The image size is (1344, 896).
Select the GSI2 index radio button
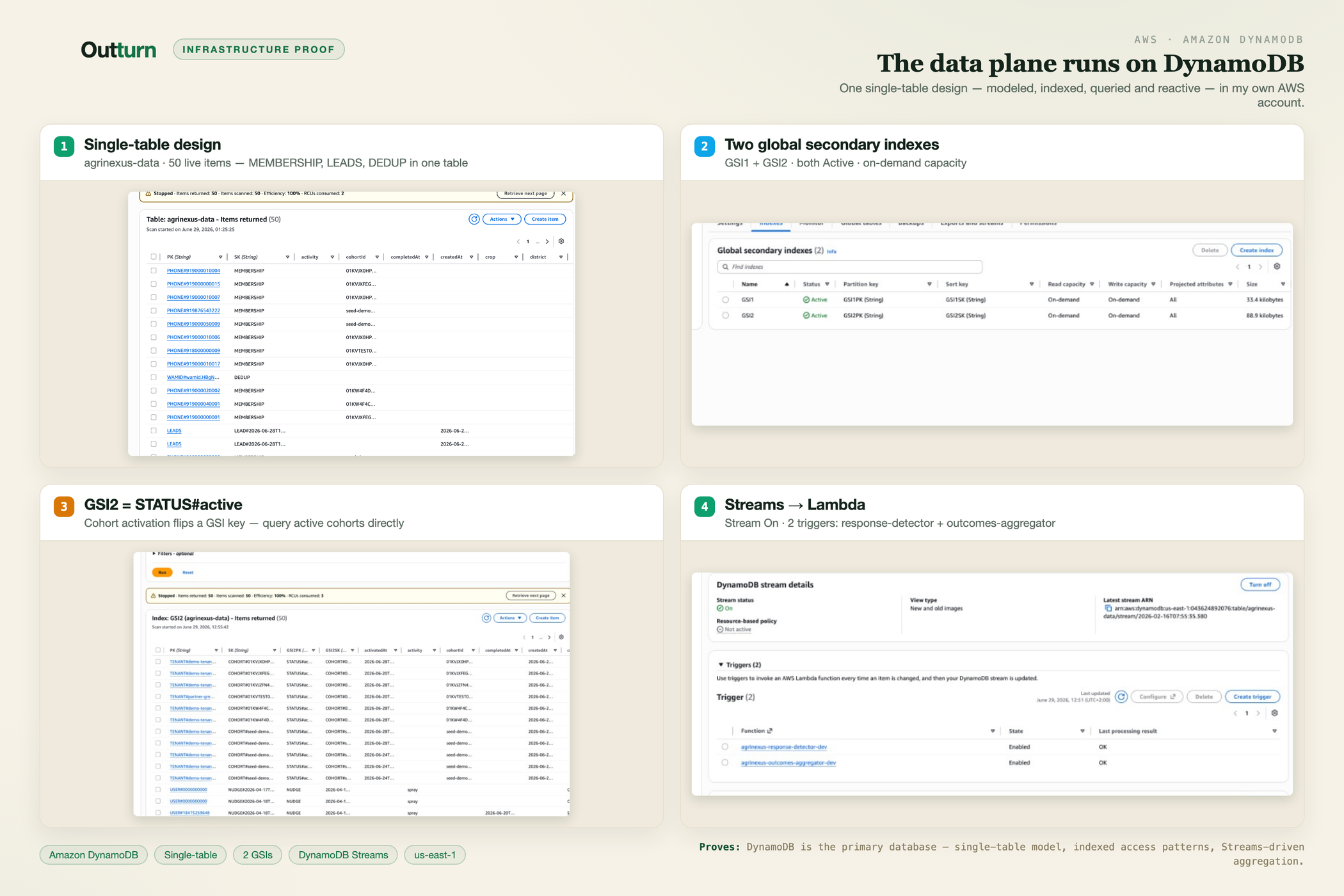[725, 316]
